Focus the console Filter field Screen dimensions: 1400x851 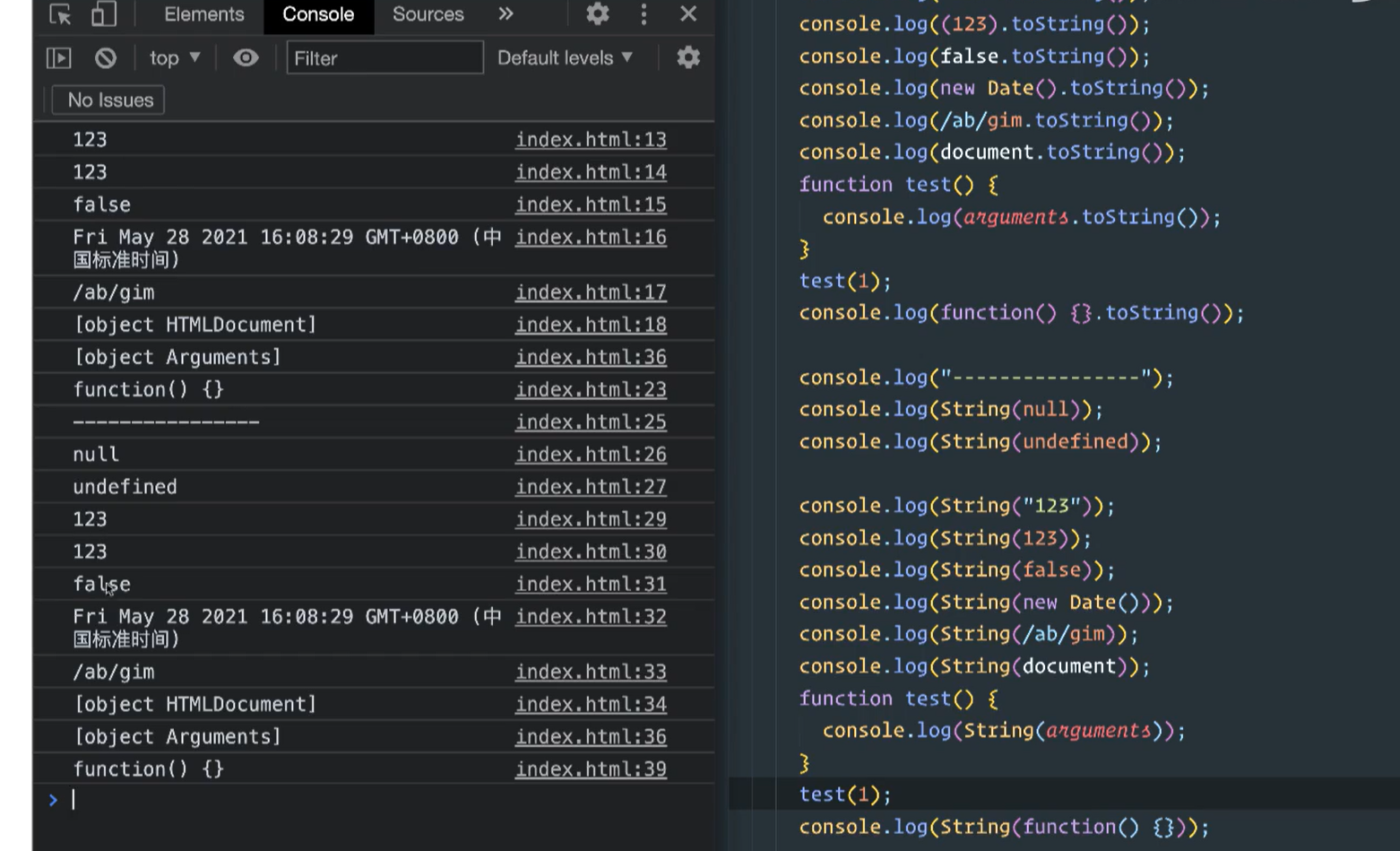(x=385, y=58)
